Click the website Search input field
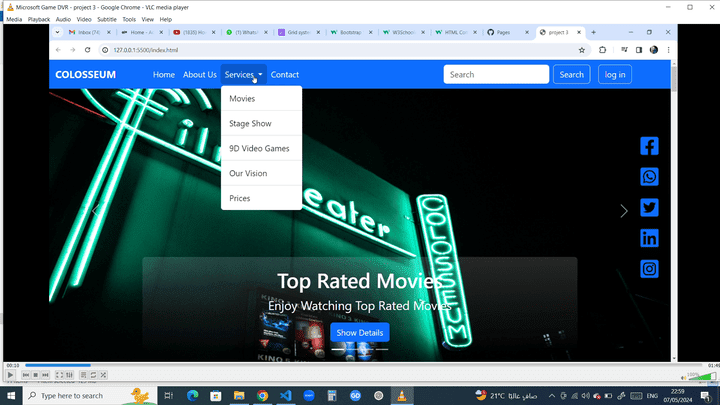This screenshot has height=405, width=720. (496, 74)
